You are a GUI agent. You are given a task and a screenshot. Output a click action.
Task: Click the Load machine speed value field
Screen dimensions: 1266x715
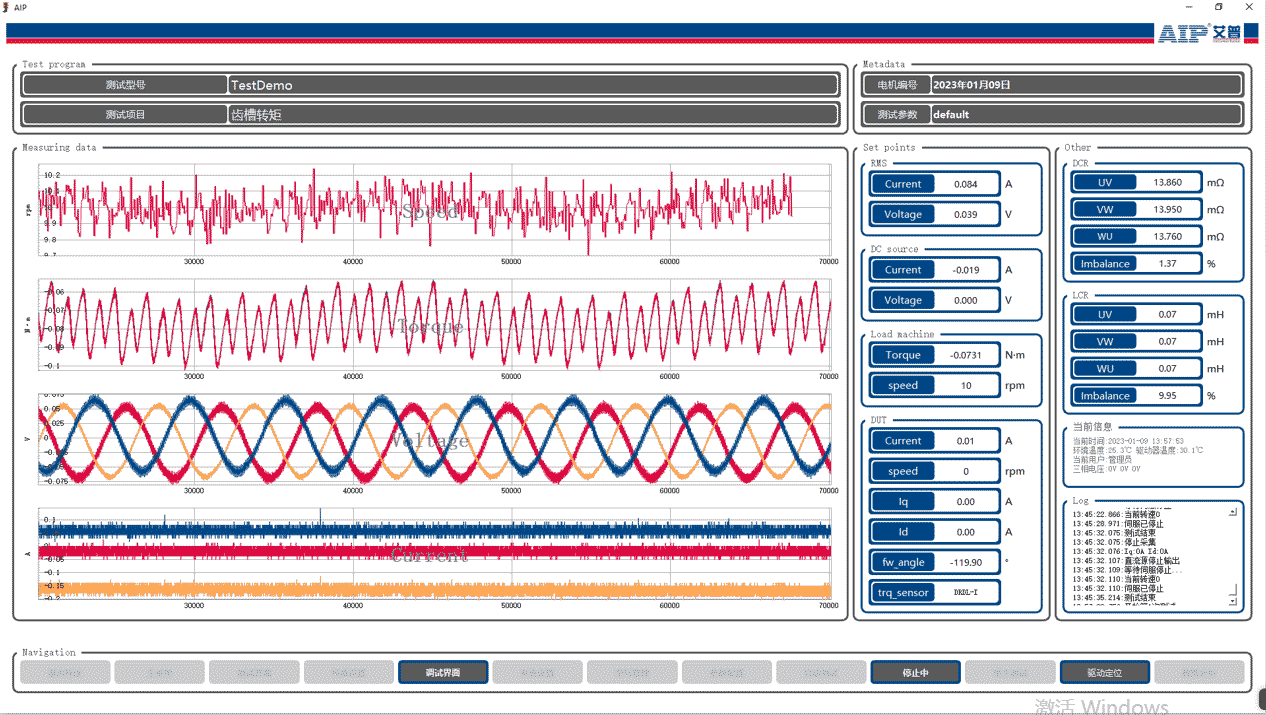click(965, 386)
